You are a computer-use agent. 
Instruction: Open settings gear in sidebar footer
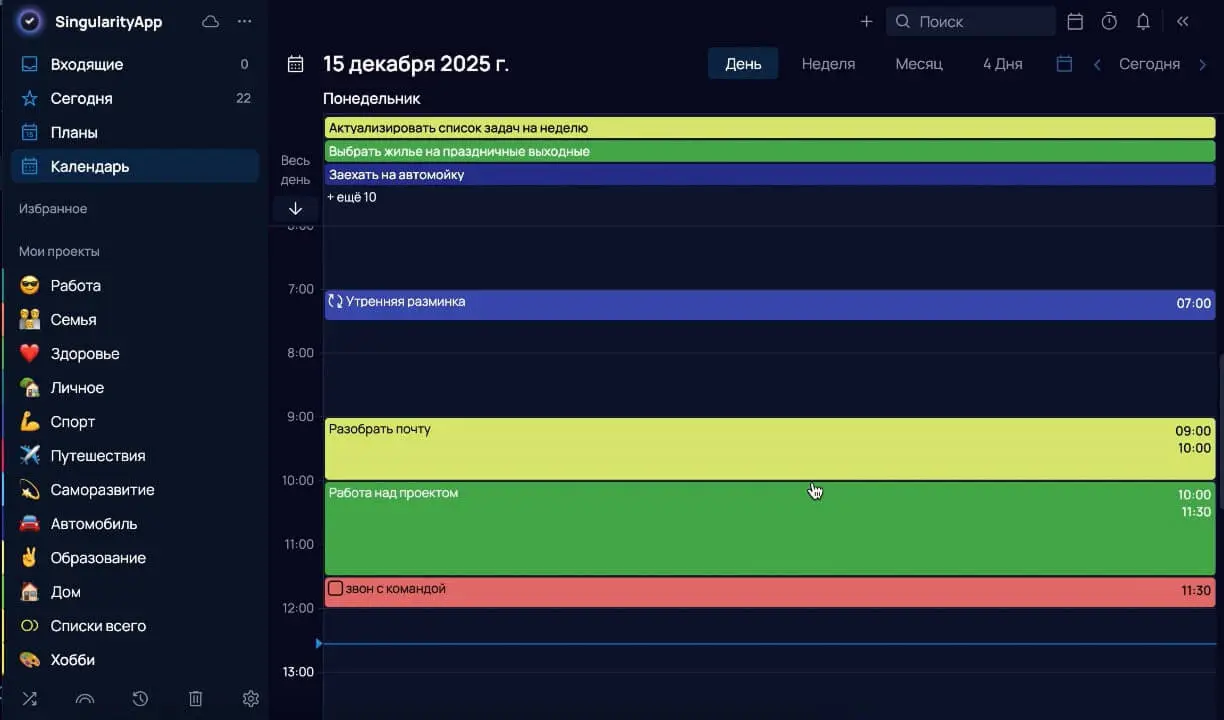click(250, 698)
